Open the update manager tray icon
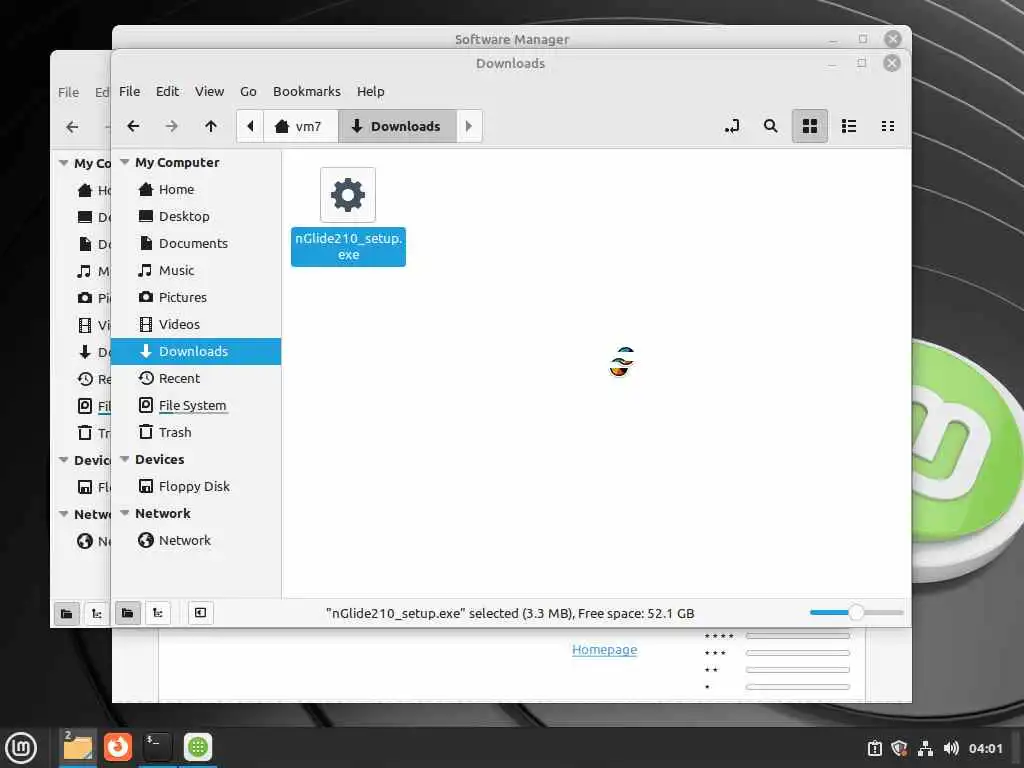Image resolution: width=1024 pixels, height=768 pixels. [874, 748]
